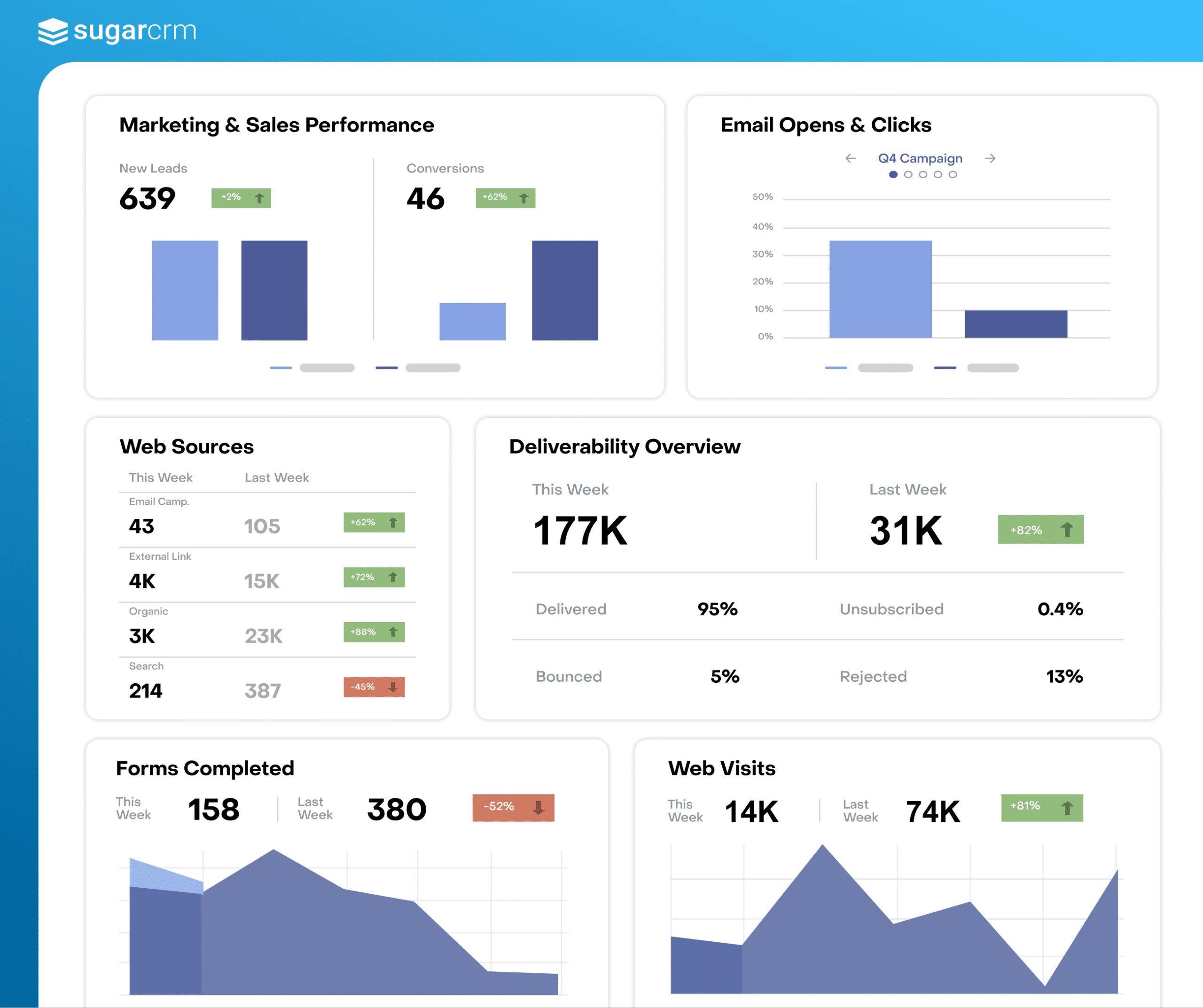Click the Q4 Campaign title link
The width and height of the screenshot is (1203, 1008).
(x=920, y=159)
